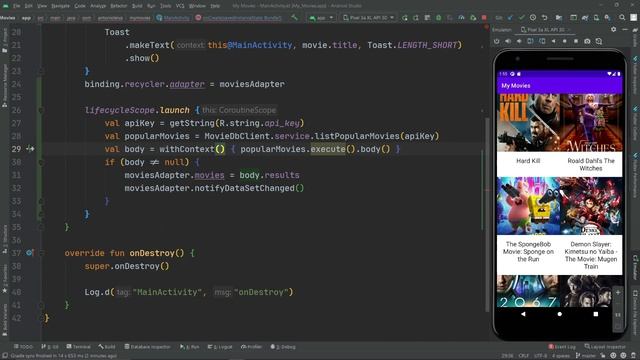Click 'Toast.LENGTH_SHORT' on line 21
Image resolution: width=640 pixels, height=360 pixels.
coord(412,45)
